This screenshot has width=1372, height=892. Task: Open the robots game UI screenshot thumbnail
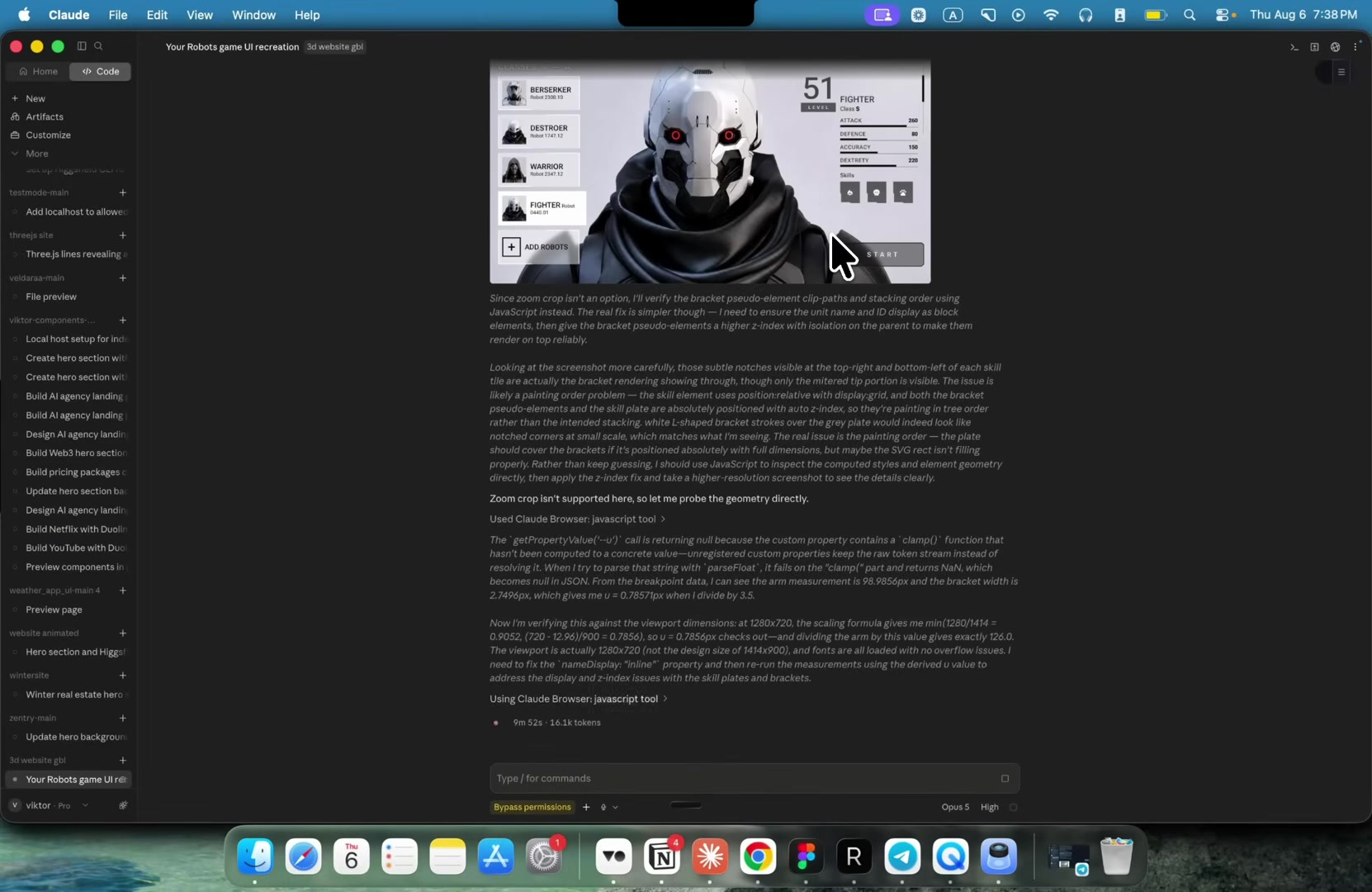(710, 172)
